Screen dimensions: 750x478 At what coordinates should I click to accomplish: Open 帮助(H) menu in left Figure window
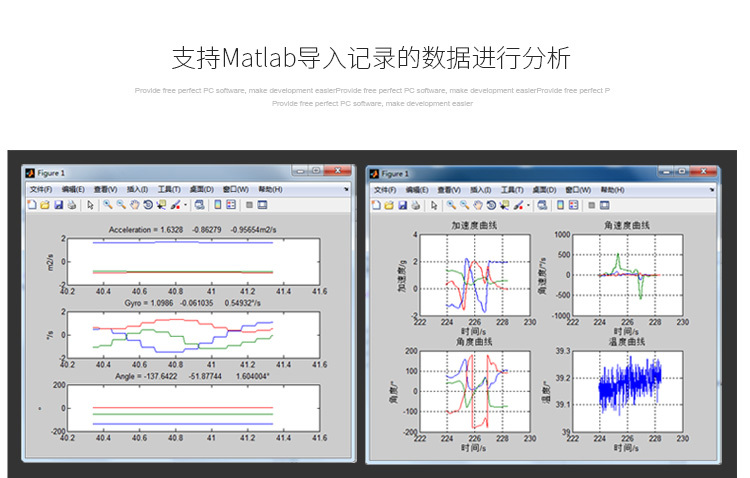270,189
